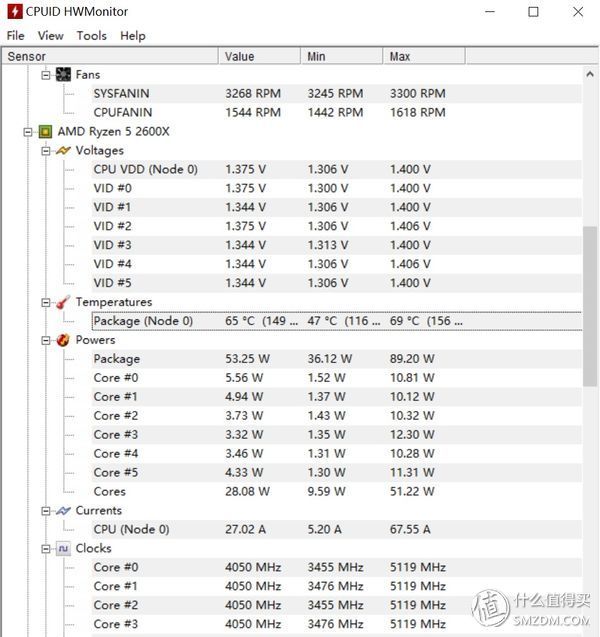Click the Max column header
This screenshot has width=600, height=637.
424,56
